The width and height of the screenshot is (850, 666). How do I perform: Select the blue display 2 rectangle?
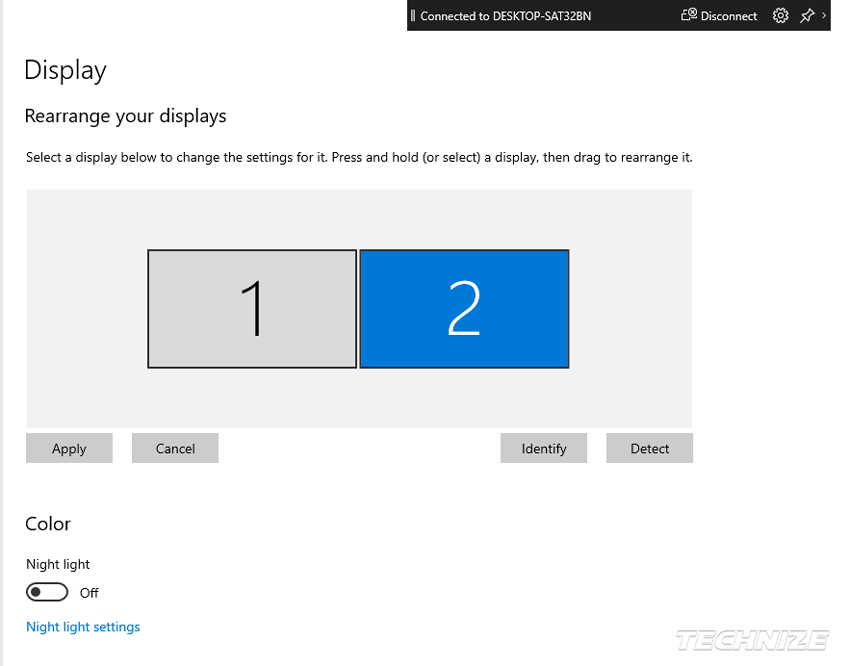[464, 309]
